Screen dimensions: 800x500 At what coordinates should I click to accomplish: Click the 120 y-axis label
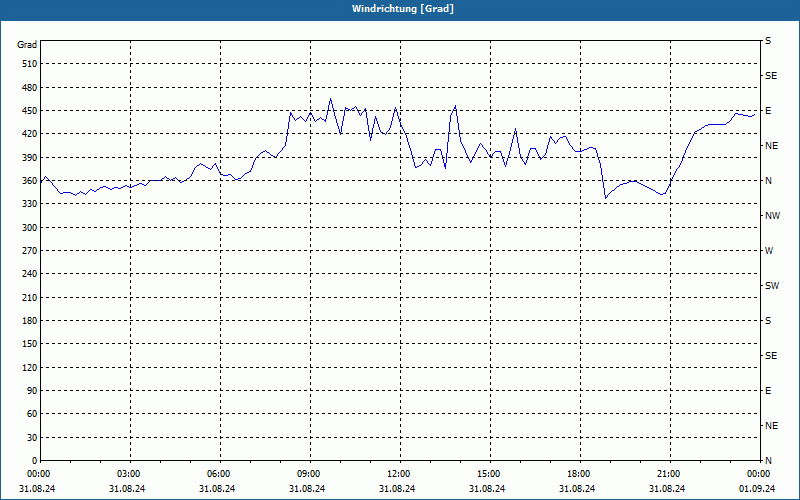[30, 367]
